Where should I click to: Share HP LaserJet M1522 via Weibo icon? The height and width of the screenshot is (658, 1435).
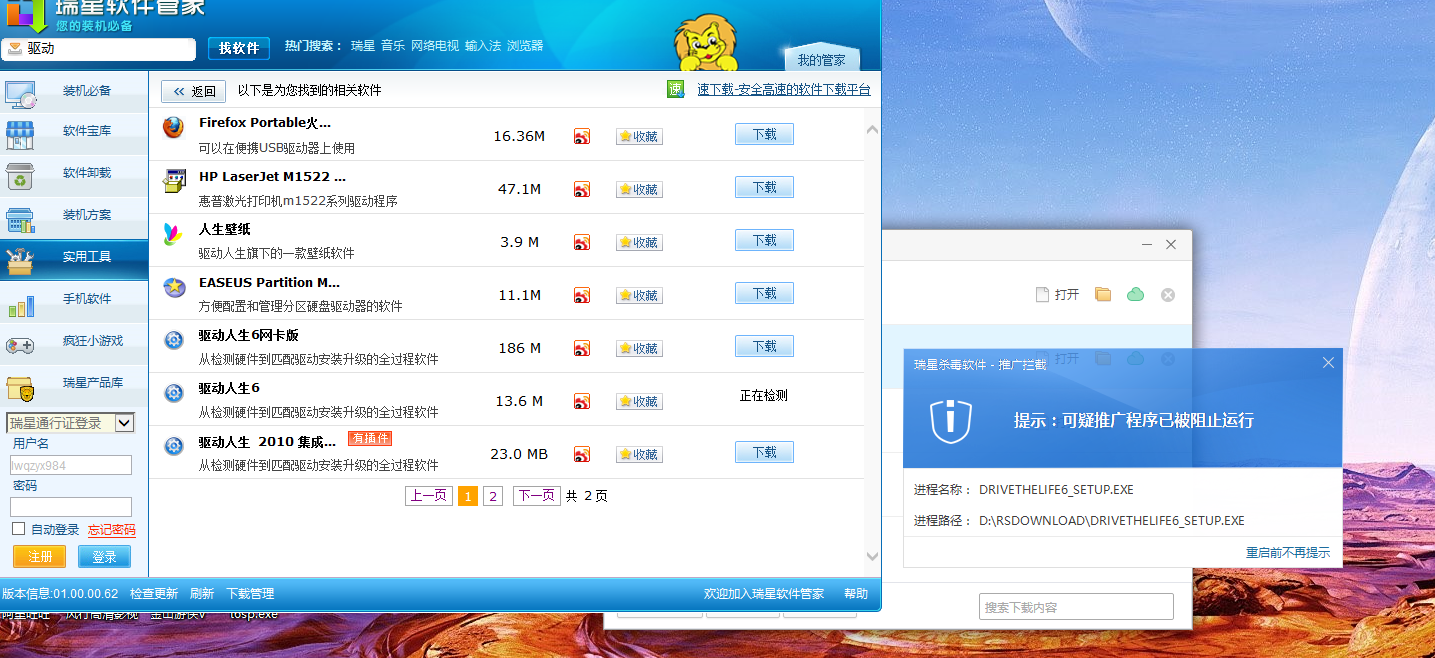click(x=582, y=189)
